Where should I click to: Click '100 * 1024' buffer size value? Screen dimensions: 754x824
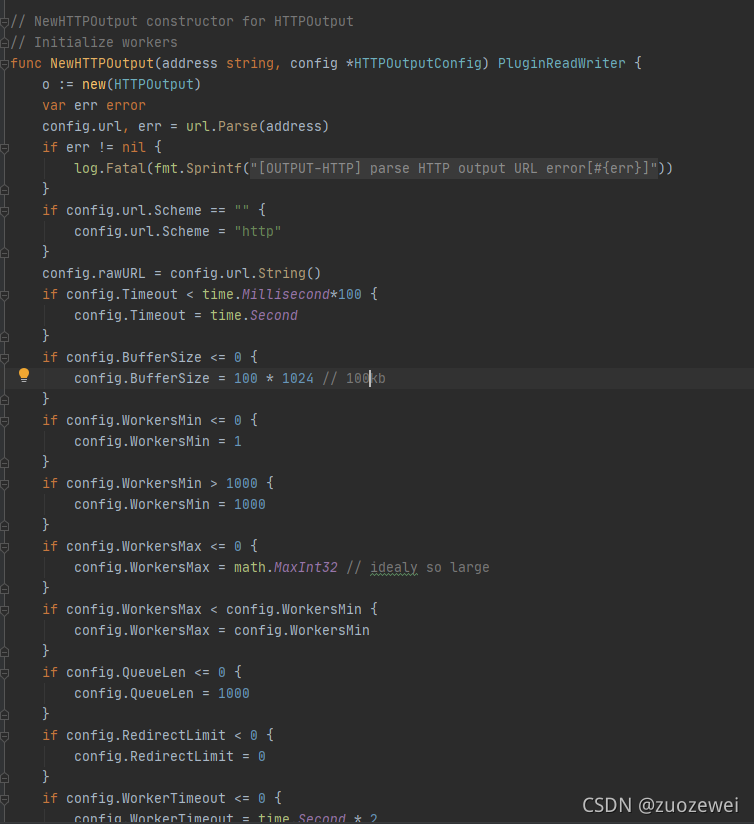(x=274, y=379)
